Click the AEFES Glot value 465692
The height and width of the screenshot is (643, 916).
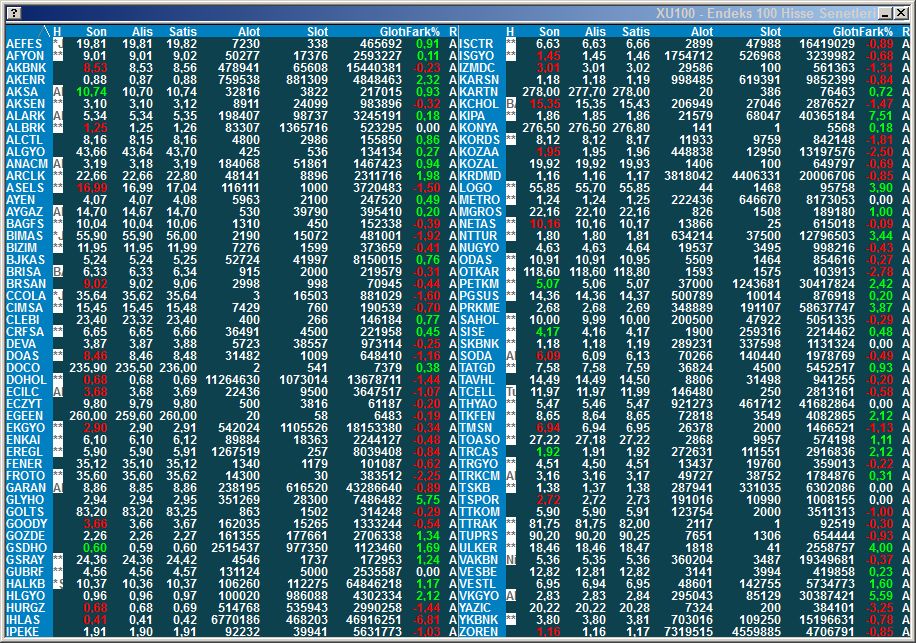[x=381, y=44]
